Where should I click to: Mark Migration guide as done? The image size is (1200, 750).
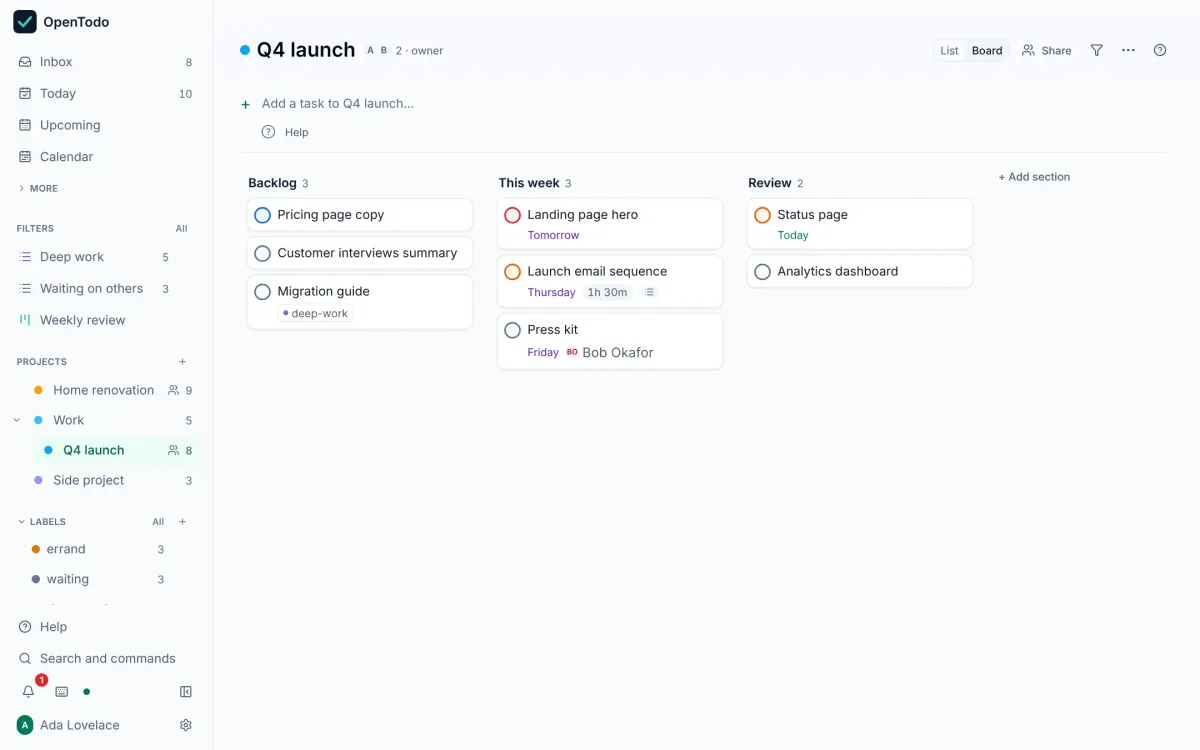(263, 292)
